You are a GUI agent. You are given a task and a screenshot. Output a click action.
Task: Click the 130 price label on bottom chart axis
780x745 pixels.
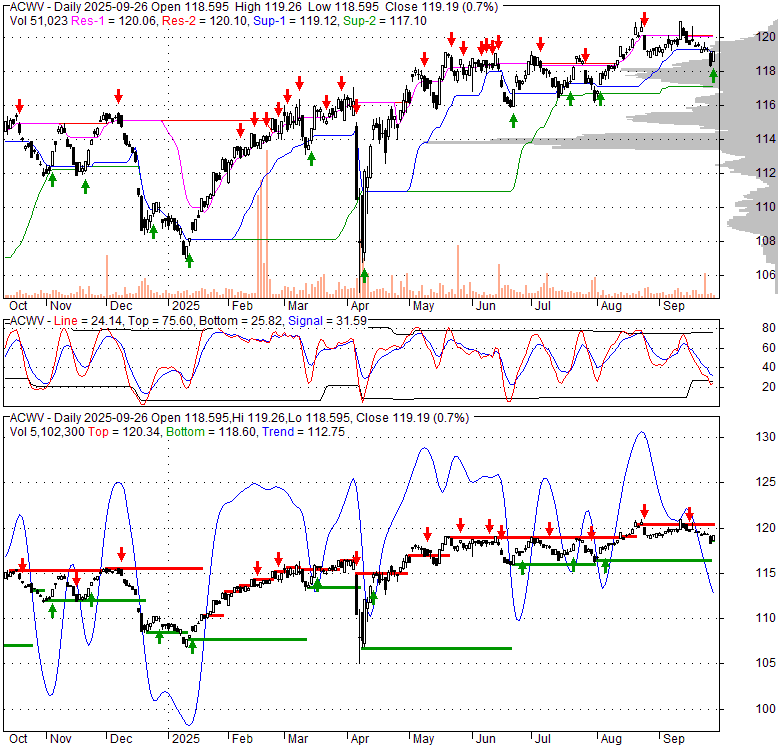(x=766, y=437)
